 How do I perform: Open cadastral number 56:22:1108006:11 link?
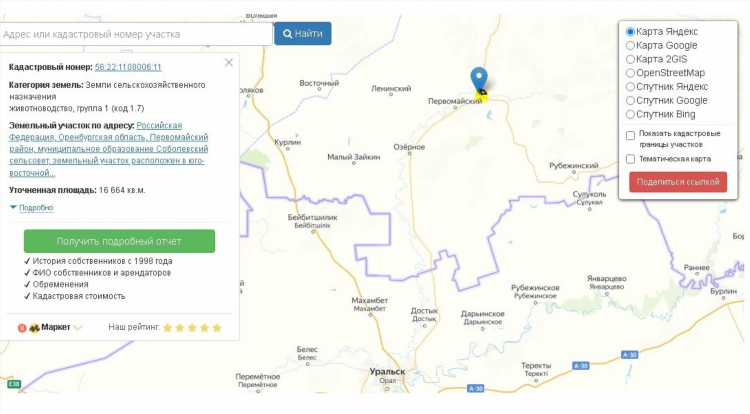point(128,67)
